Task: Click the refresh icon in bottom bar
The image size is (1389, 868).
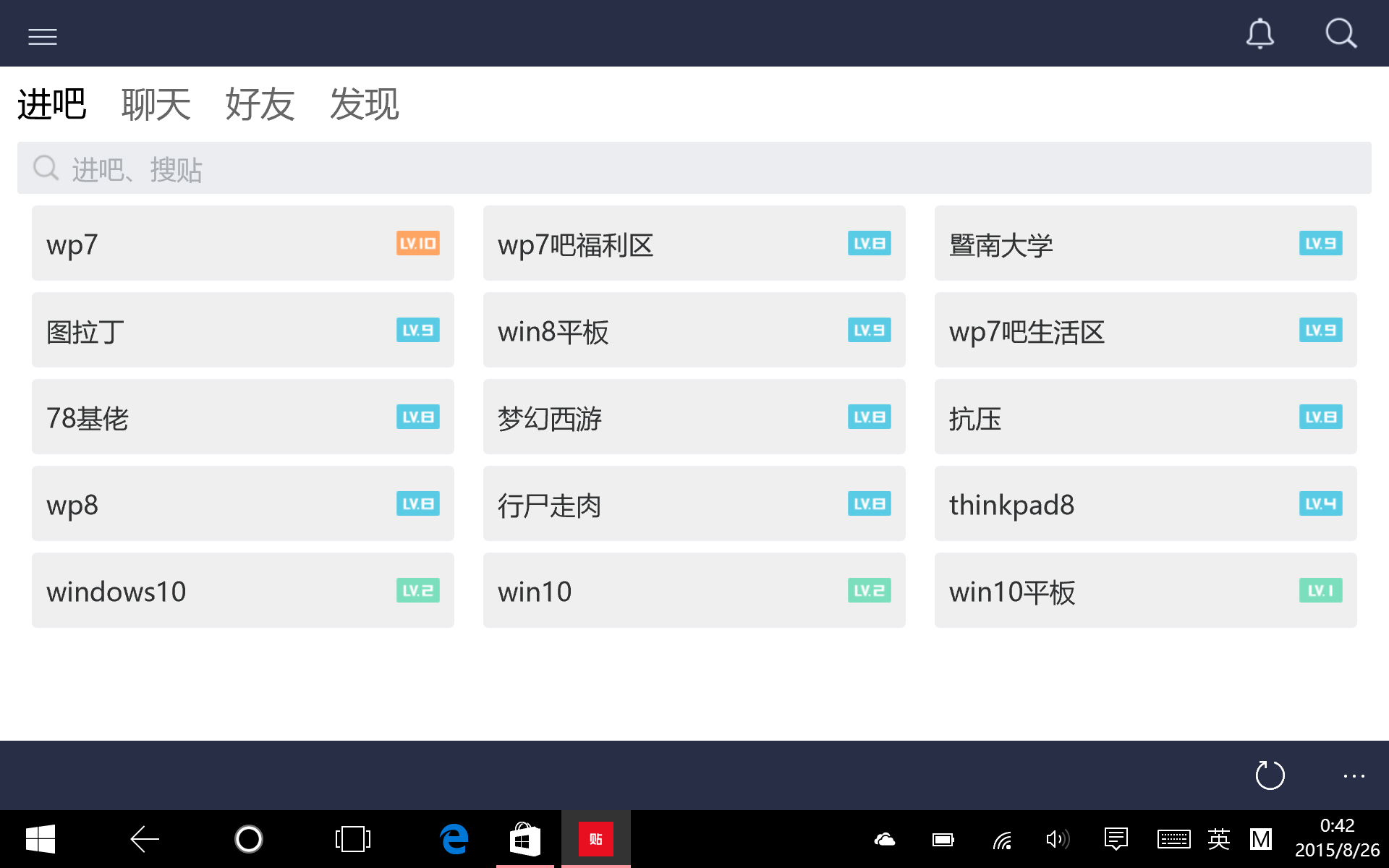Action: 1270,775
